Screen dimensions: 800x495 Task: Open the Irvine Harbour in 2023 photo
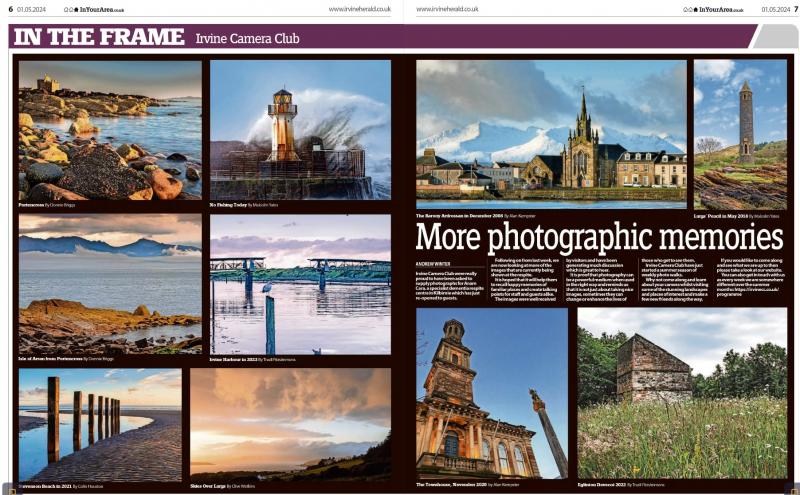click(x=300, y=283)
